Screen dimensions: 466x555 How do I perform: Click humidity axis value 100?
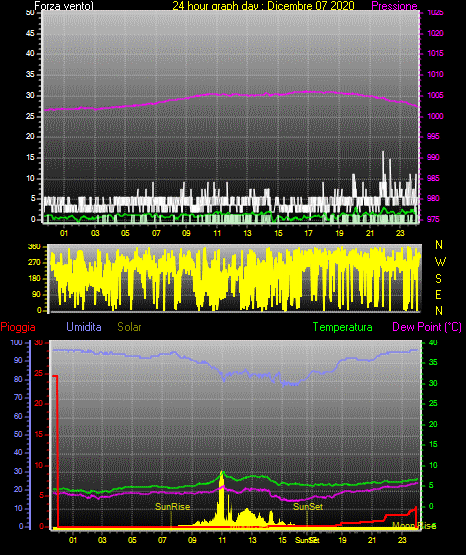pyautogui.click(x=17, y=343)
